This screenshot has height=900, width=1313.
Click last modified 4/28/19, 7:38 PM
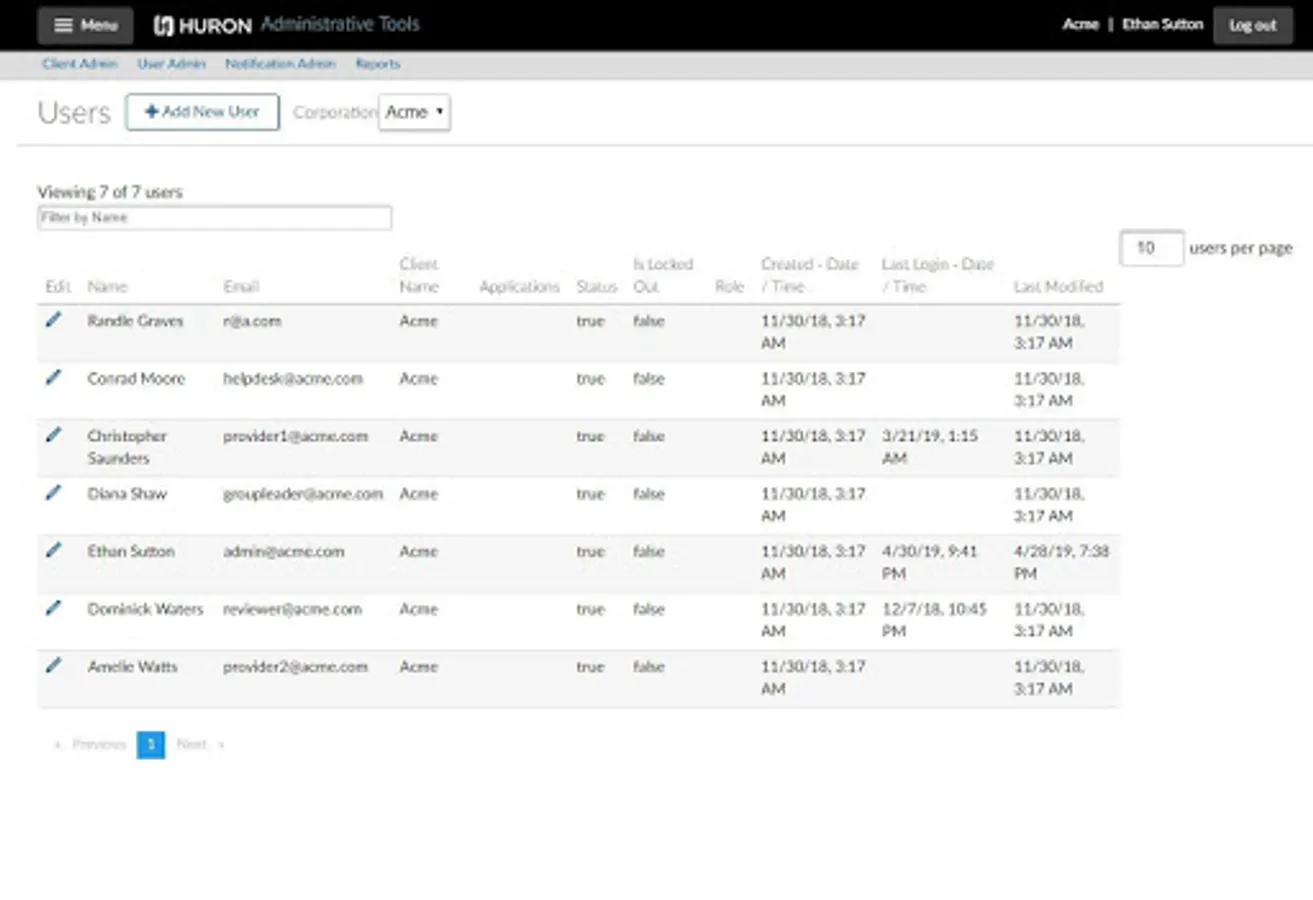tap(1061, 562)
